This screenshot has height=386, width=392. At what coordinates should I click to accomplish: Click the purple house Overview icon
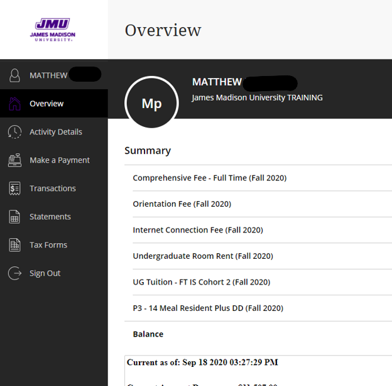pyautogui.click(x=15, y=104)
